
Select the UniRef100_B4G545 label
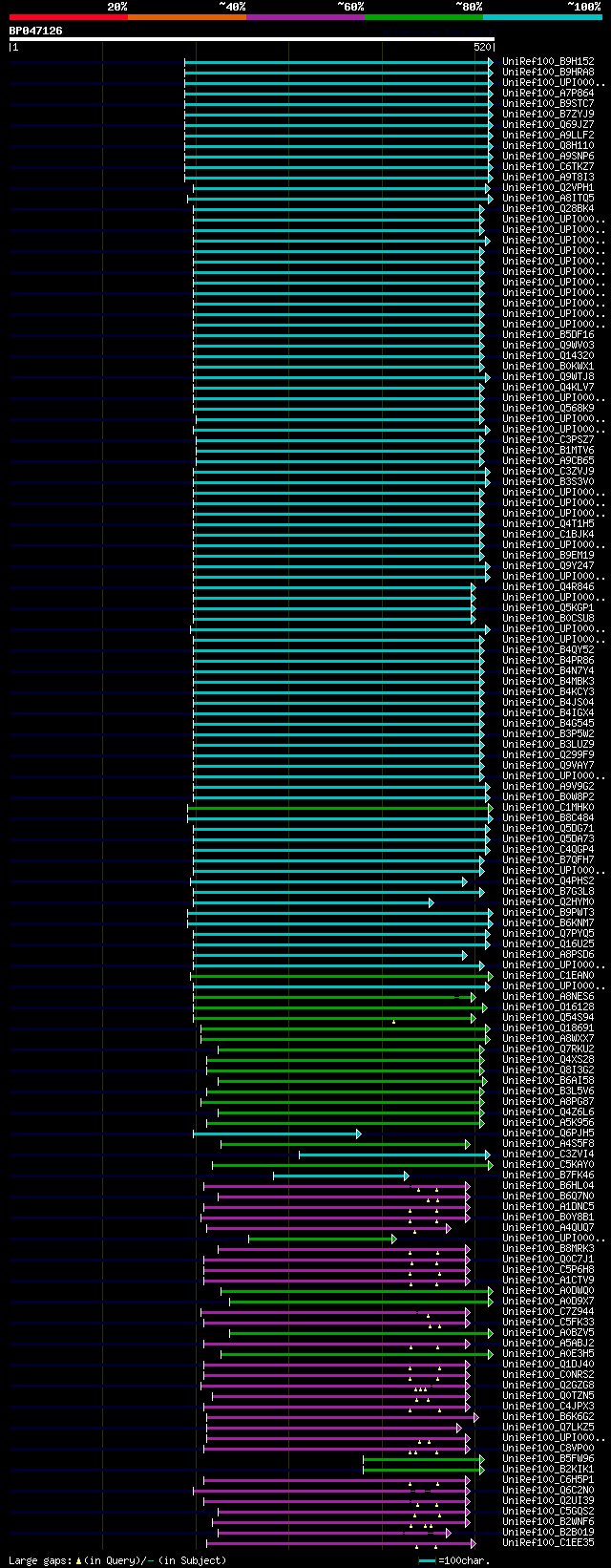point(548,723)
